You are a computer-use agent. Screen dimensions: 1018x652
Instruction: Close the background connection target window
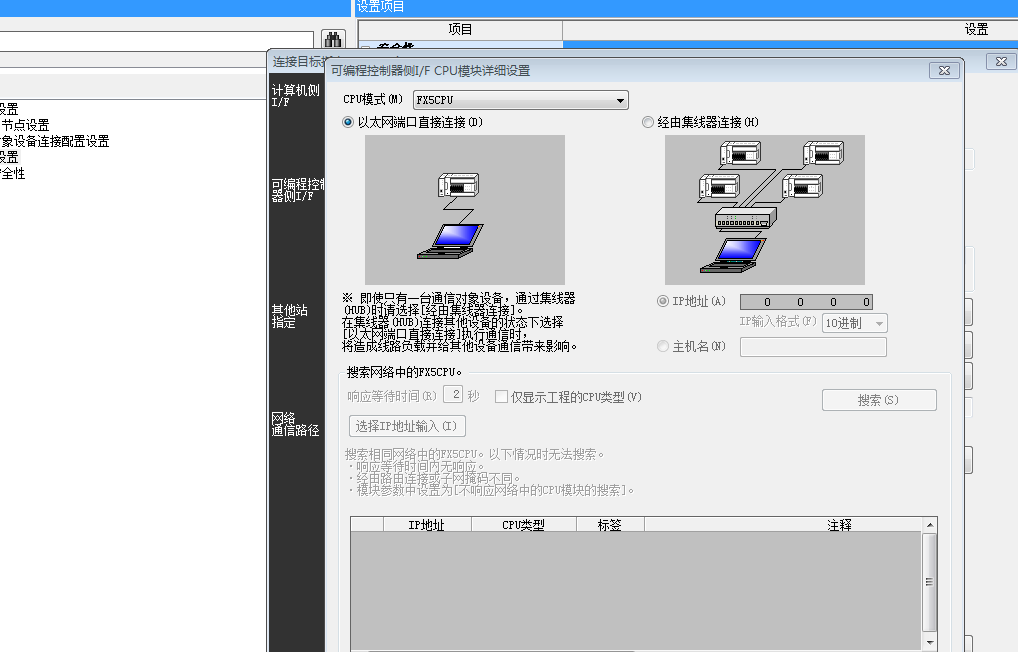point(999,62)
